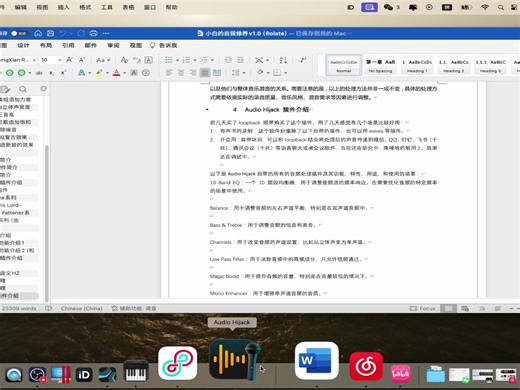Open the highlight color dropdown arrow

(107, 73)
